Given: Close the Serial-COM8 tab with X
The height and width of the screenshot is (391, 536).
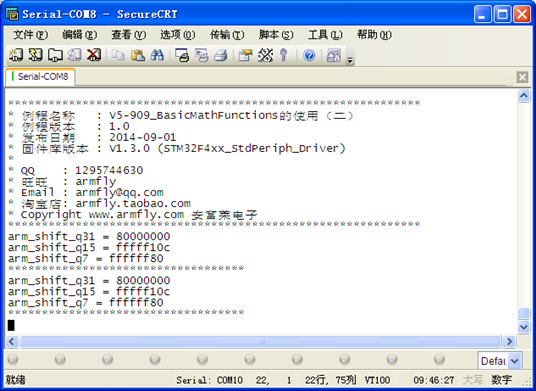Looking at the screenshot, I should point(522,77).
